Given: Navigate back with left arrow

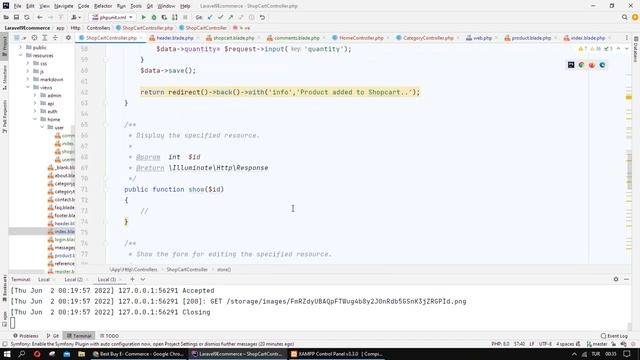Looking at the screenshot, I should (40, 18).
